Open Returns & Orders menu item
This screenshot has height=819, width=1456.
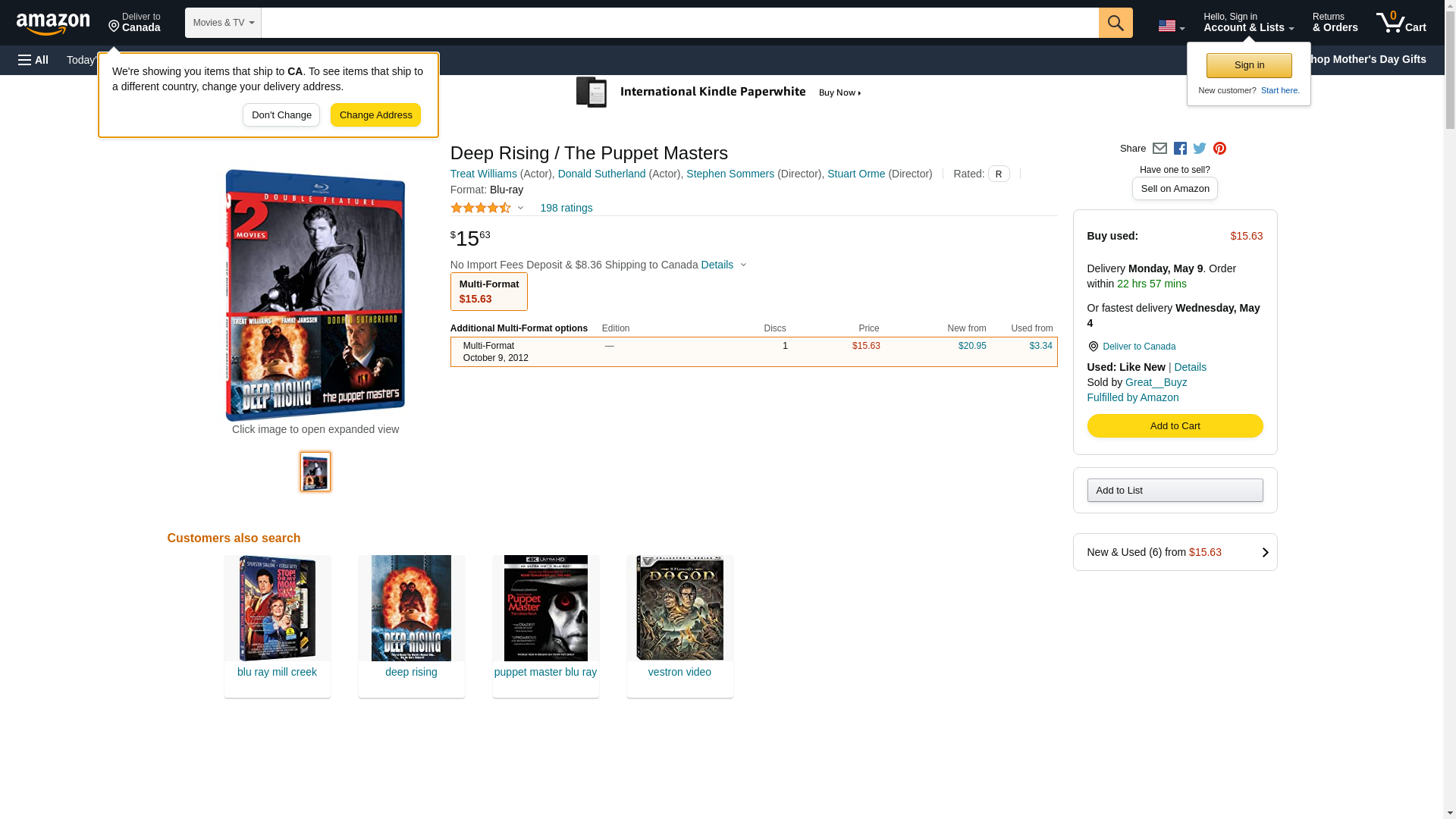[x=1335, y=22]
